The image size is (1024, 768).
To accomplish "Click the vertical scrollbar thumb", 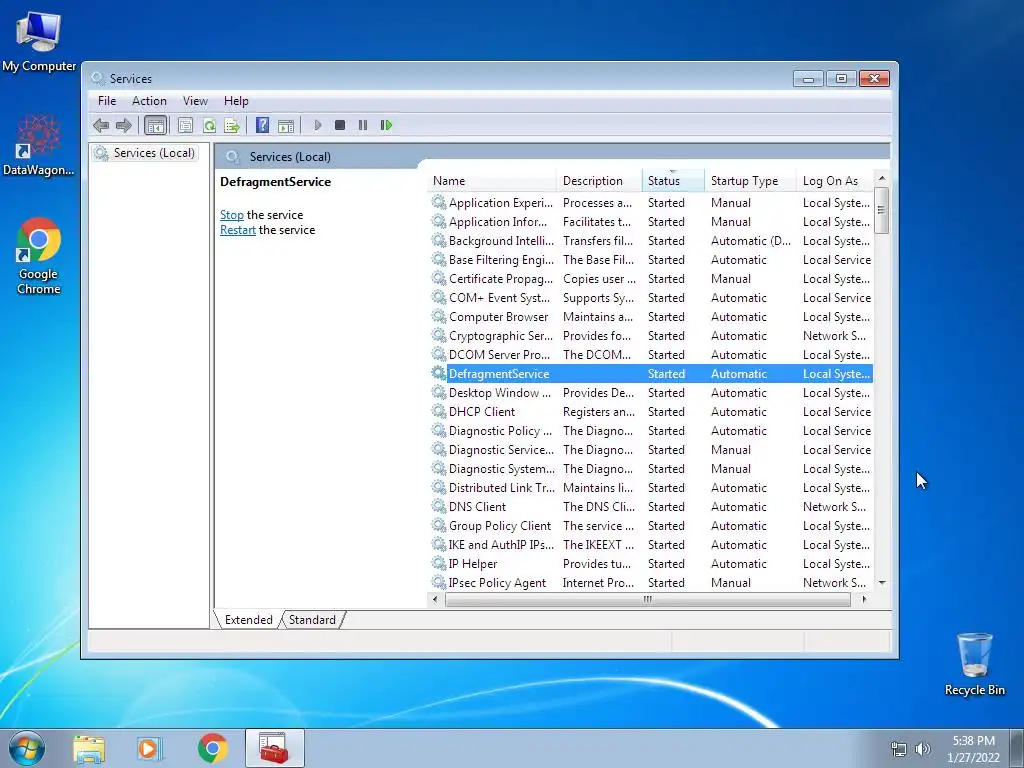I will point(882,210).
